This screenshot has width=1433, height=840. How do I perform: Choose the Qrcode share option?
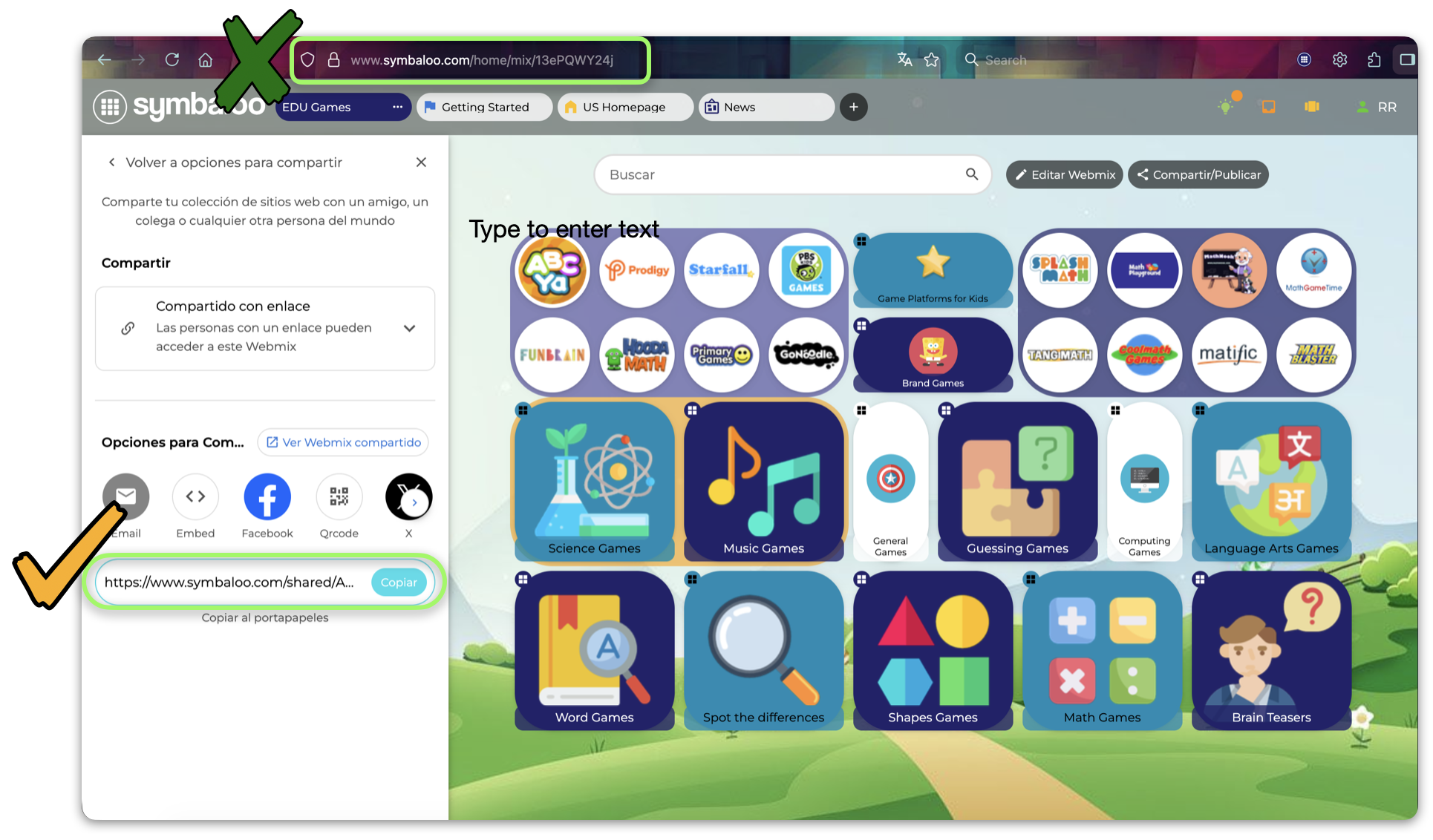click(339, 496)
